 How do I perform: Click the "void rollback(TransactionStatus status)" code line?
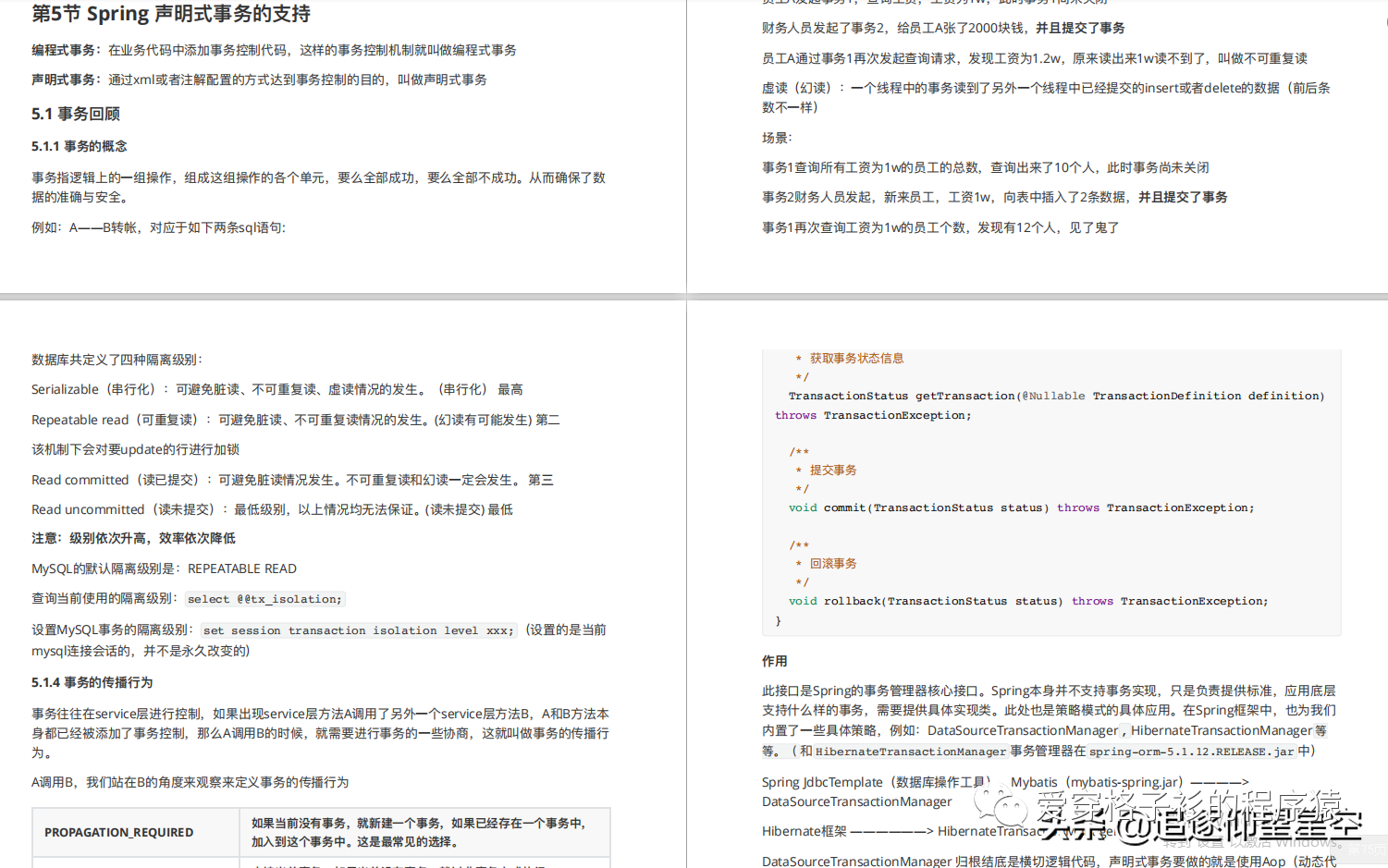(1028, 601)
